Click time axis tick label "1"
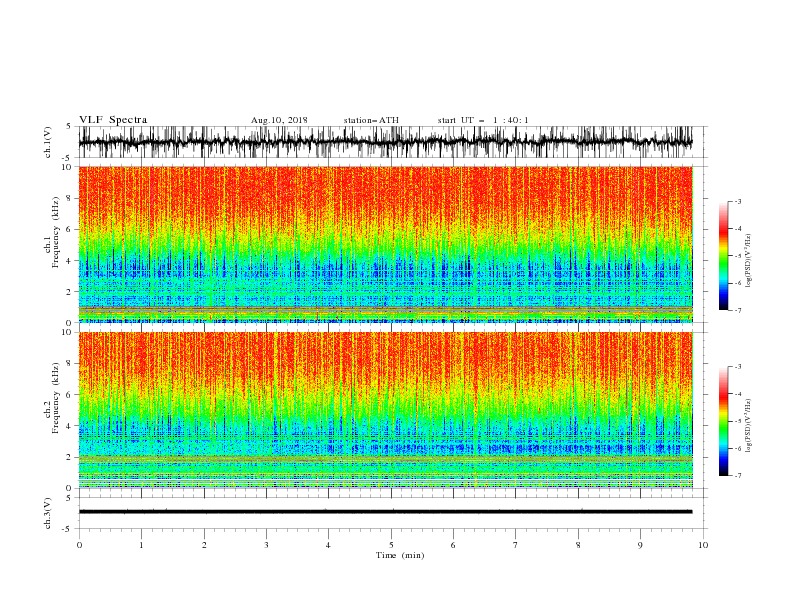The height and width of the screenshot is (612, 792). click(142, 545)
